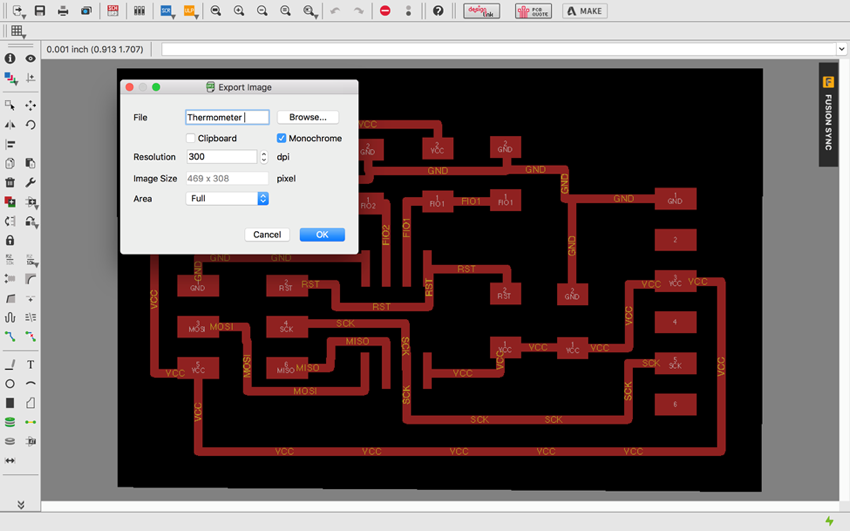850x531 pixels.
Task: Toggle the Show eye icon tool
Action: click(31, 59)
